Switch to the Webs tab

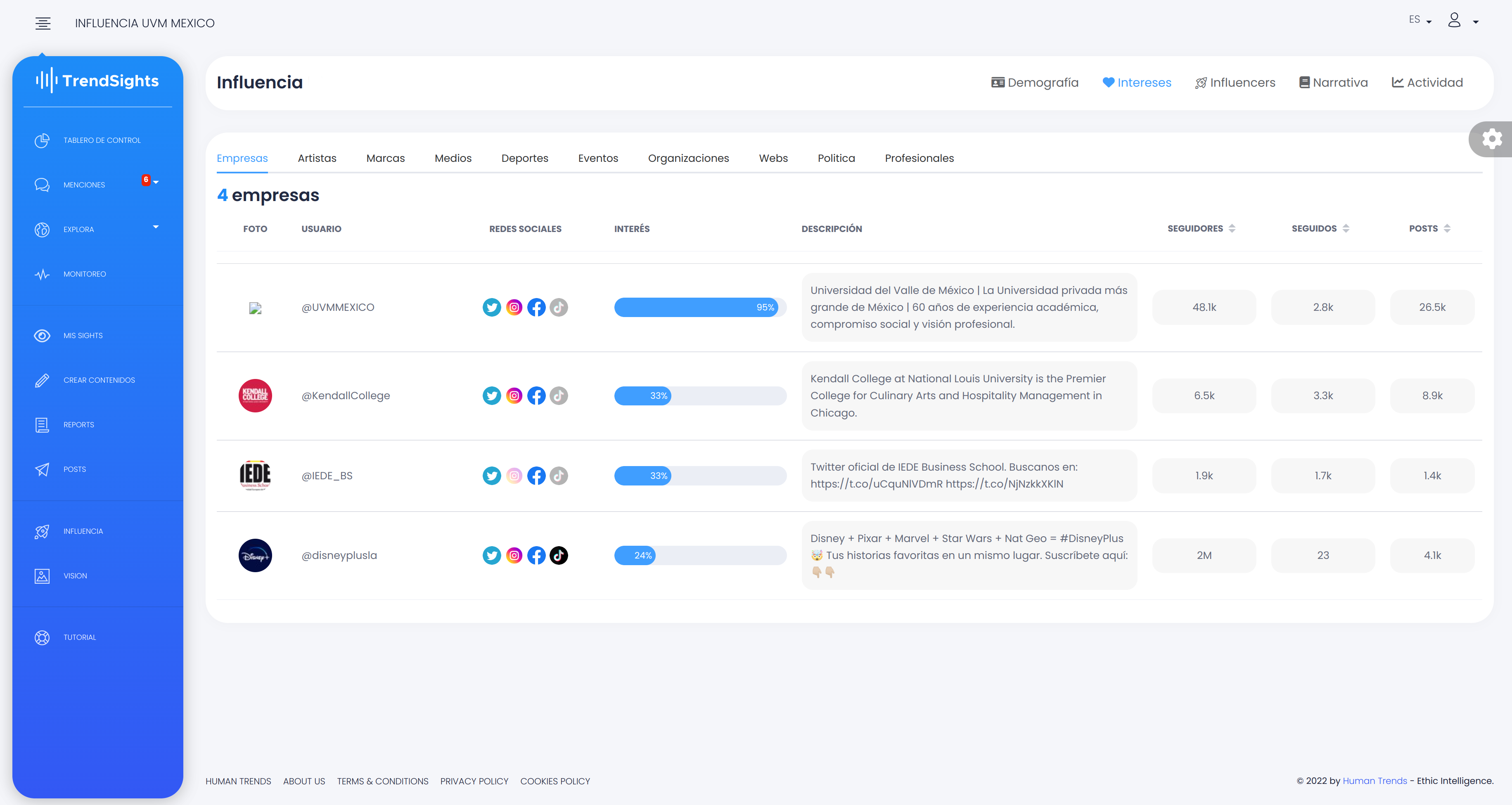(773, 159)
